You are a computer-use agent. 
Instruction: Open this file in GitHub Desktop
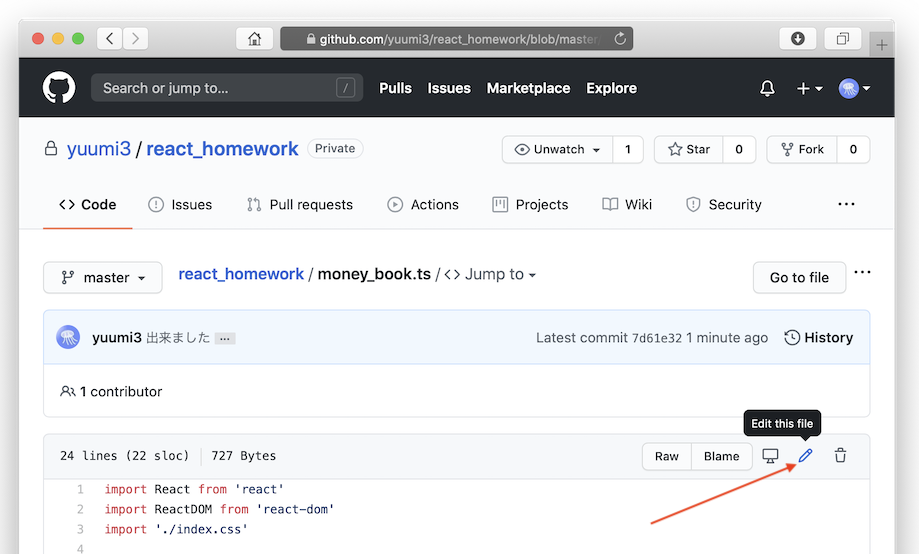tap(770, 456)
